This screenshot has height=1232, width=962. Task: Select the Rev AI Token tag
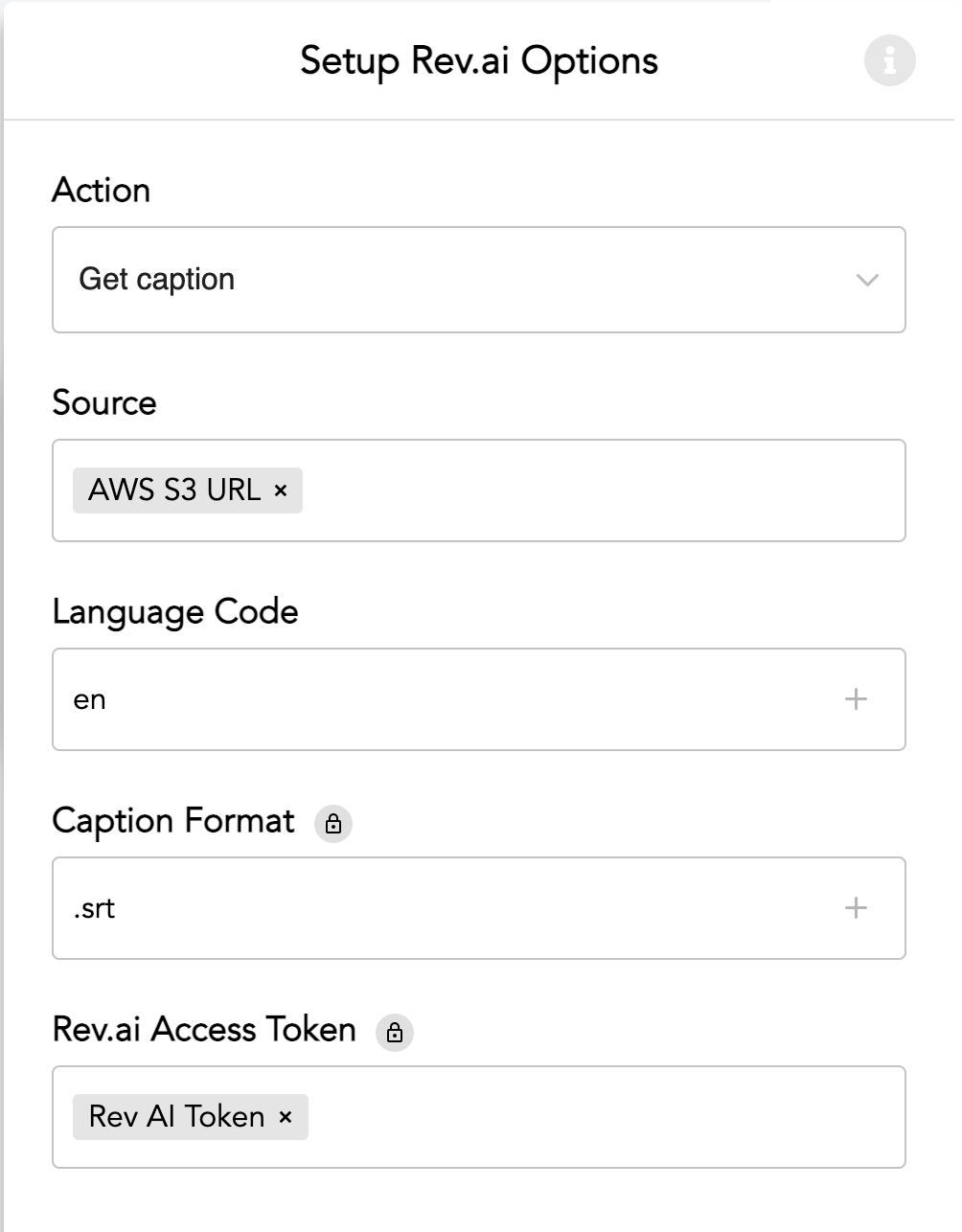coord(176,1117)
